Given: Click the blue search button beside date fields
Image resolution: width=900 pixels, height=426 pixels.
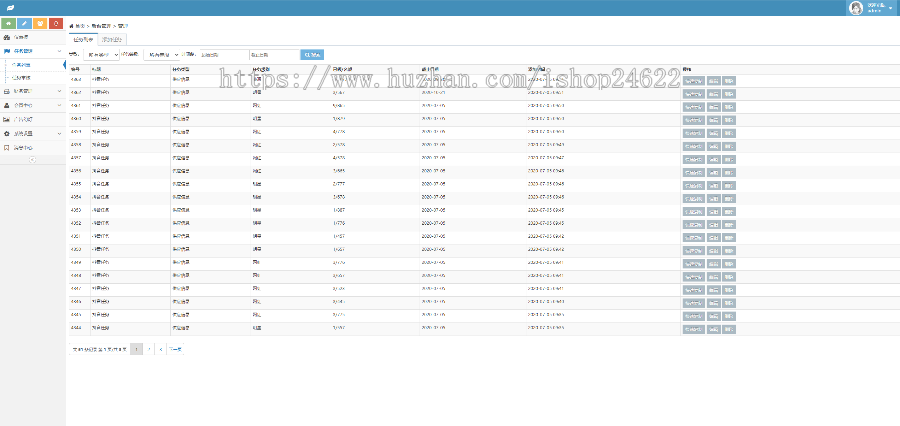Looking at the screenshot, I should point(312,55).
